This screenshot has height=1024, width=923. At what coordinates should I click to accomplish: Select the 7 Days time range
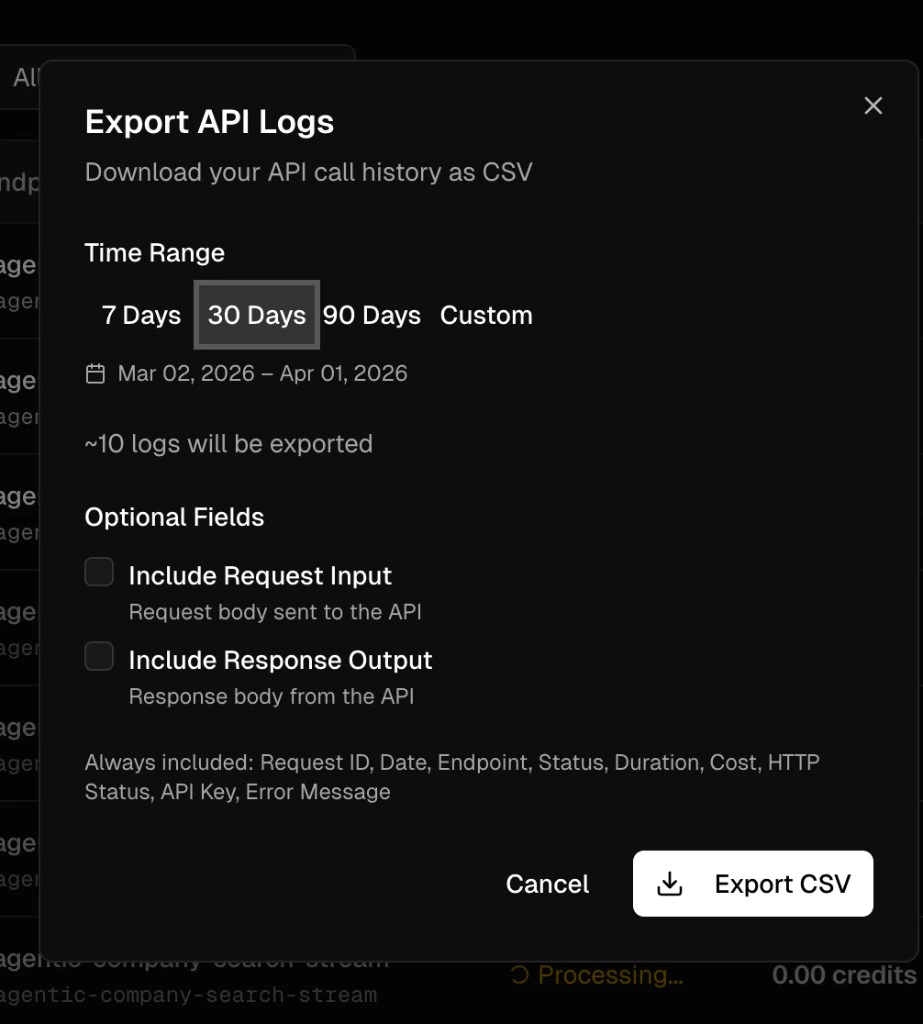coord(141,314)
